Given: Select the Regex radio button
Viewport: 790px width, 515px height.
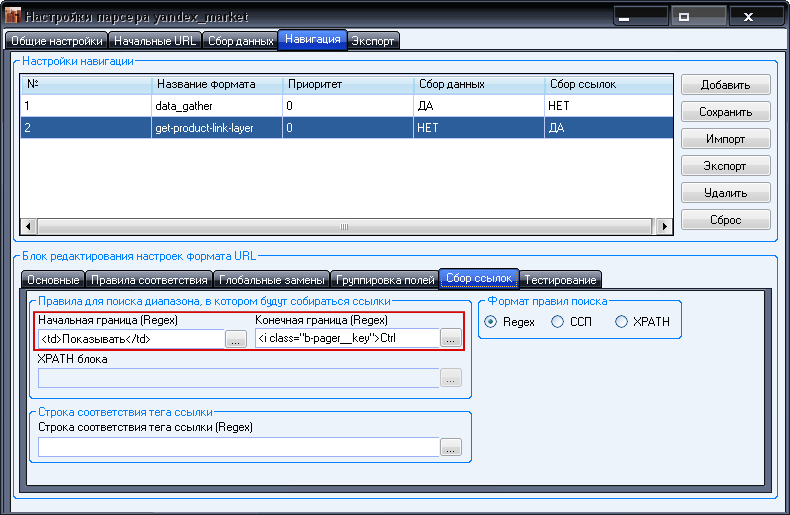Looking at the screenshot, I should click(491, 322).
